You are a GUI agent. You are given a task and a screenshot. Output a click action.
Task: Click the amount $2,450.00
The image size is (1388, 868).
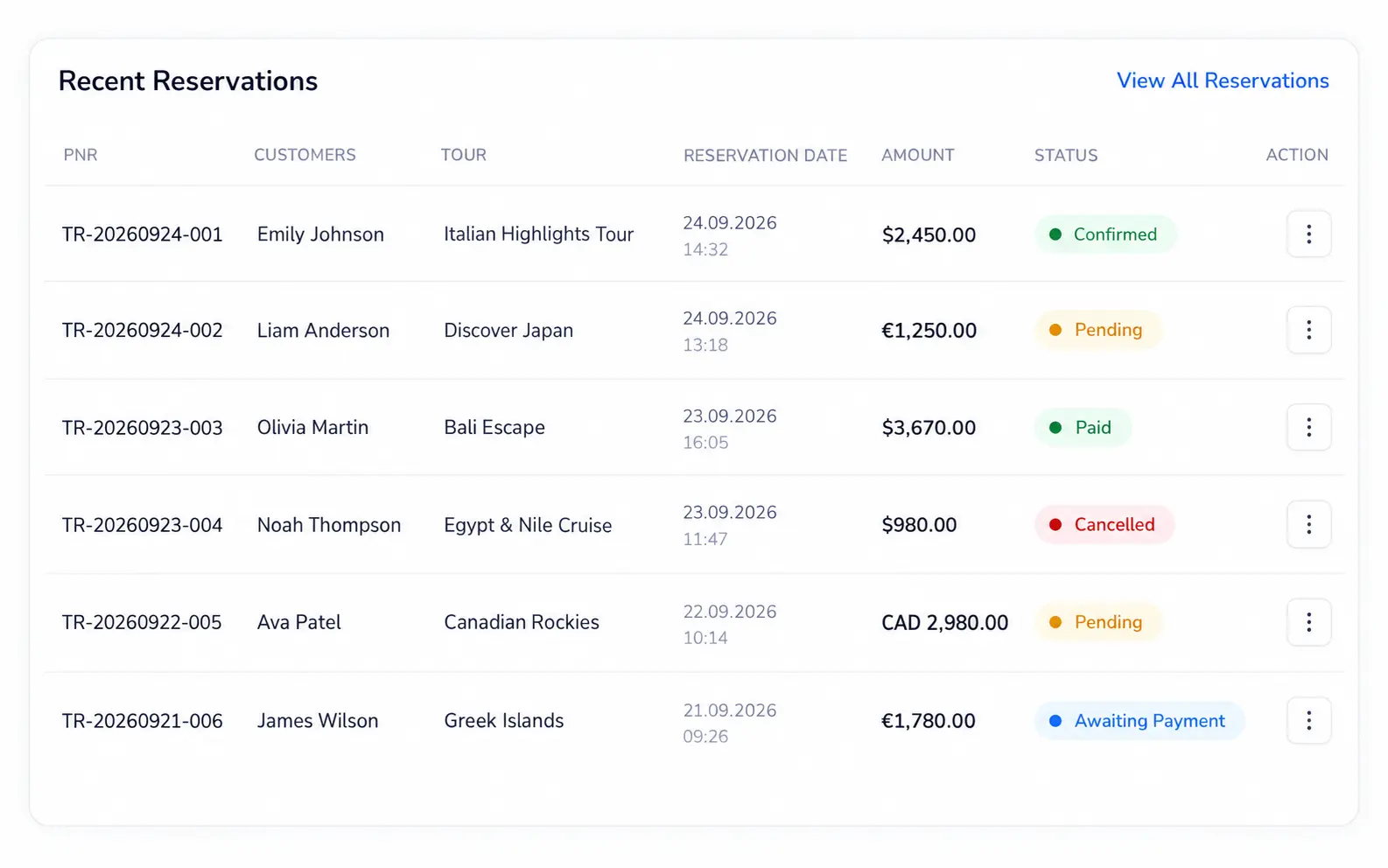(x=929, y=234)
